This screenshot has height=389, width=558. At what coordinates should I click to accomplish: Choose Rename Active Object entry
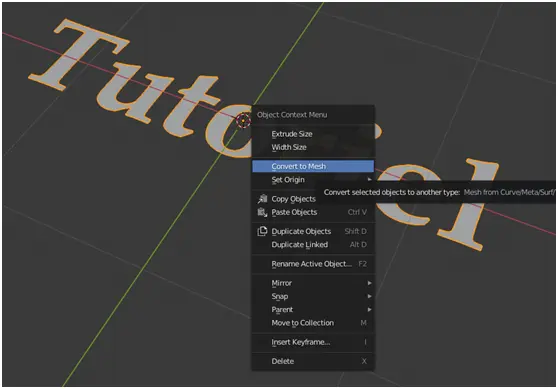coord(313,264)
